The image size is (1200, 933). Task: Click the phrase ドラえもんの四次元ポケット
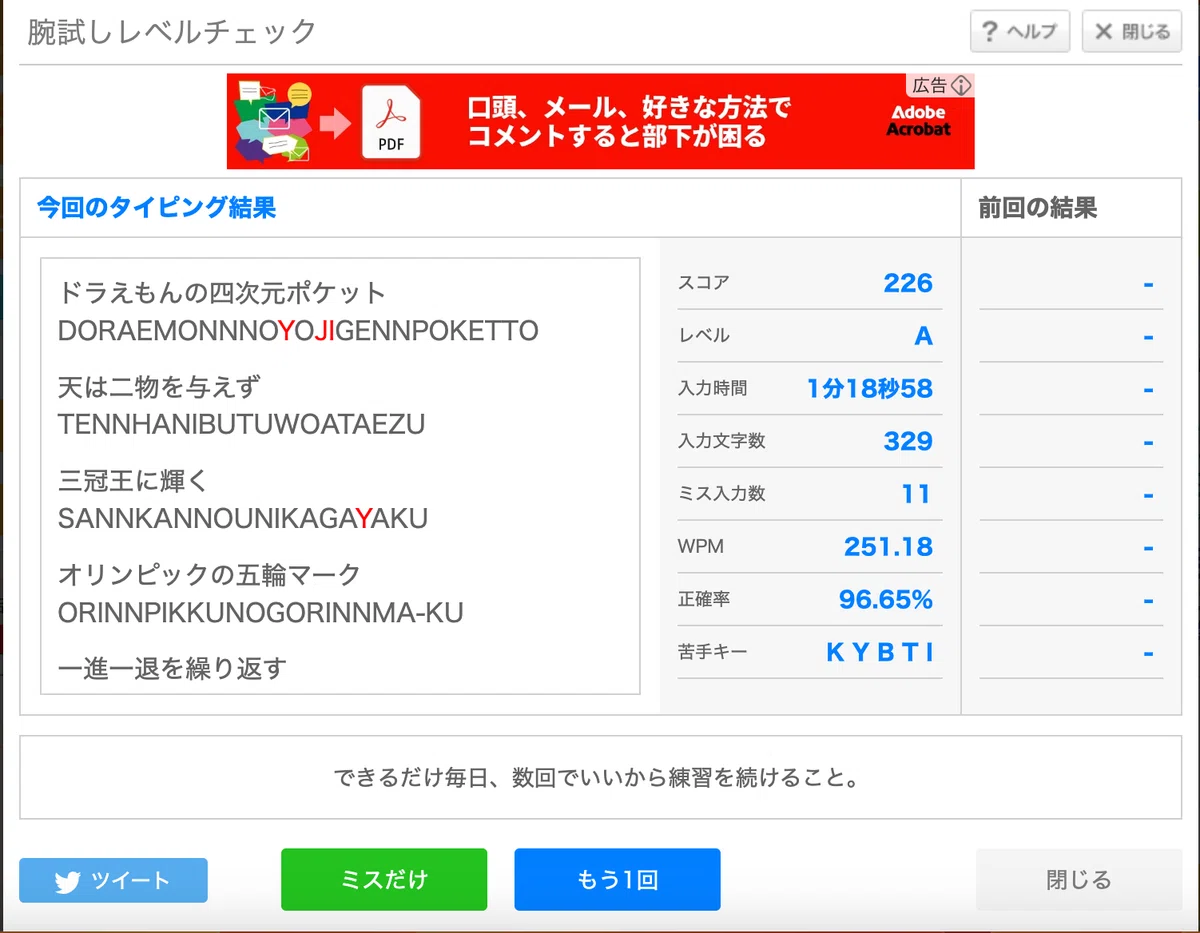pyautogui.click(x=222, y=293)
